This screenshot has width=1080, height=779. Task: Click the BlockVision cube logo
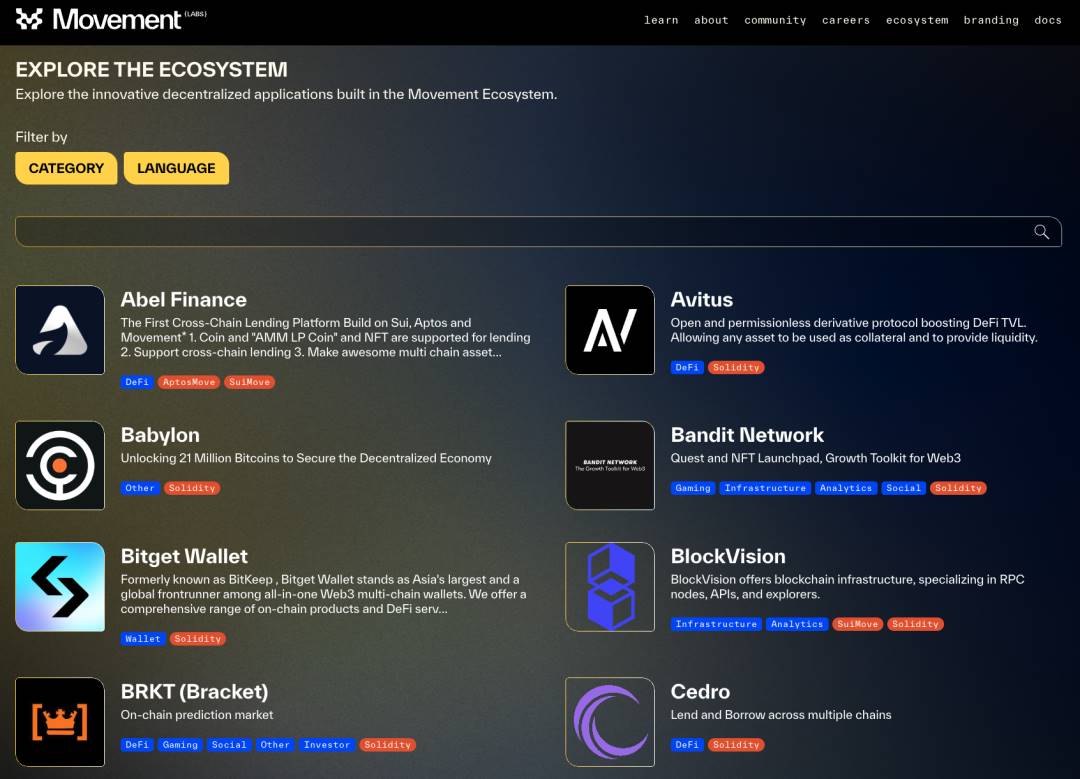610,587
